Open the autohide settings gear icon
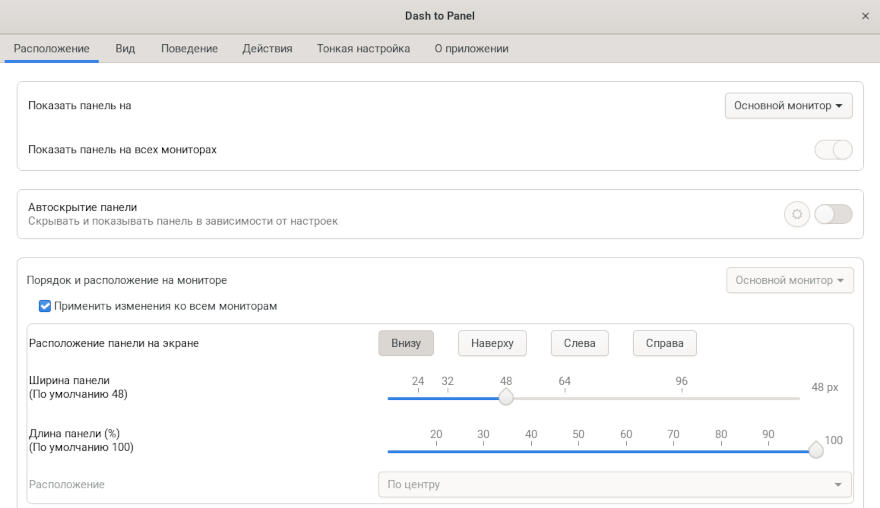The image size is (880, 508). (x=797, y=214)
